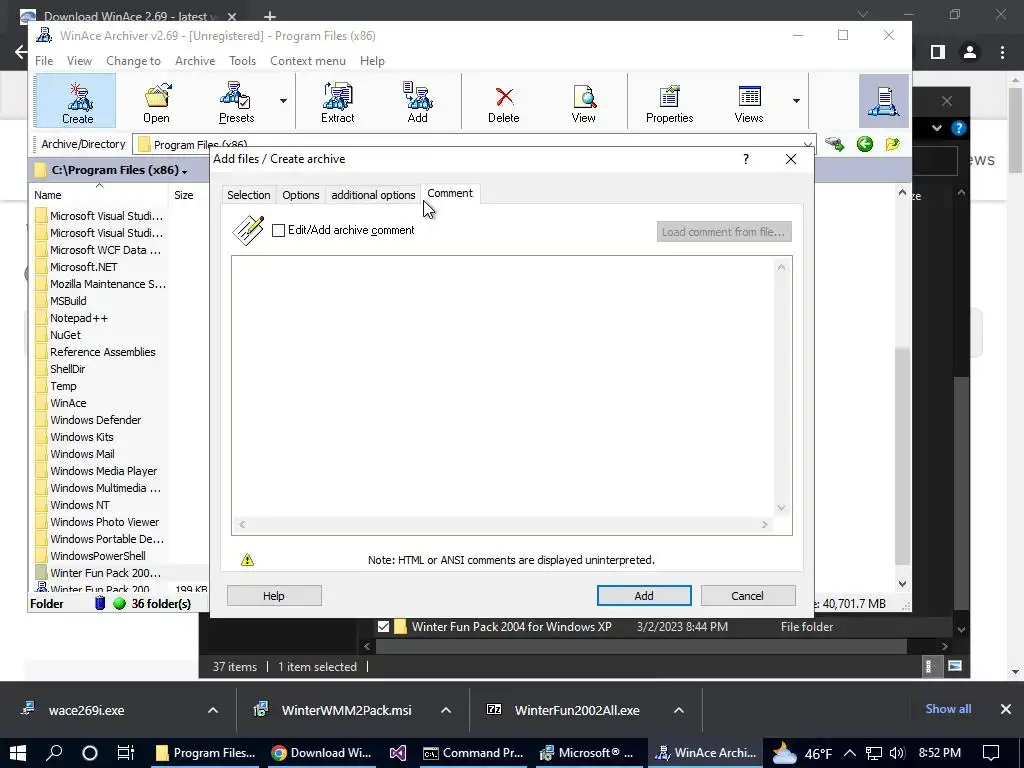Click the Presets toolbar icon

(236, 101)
